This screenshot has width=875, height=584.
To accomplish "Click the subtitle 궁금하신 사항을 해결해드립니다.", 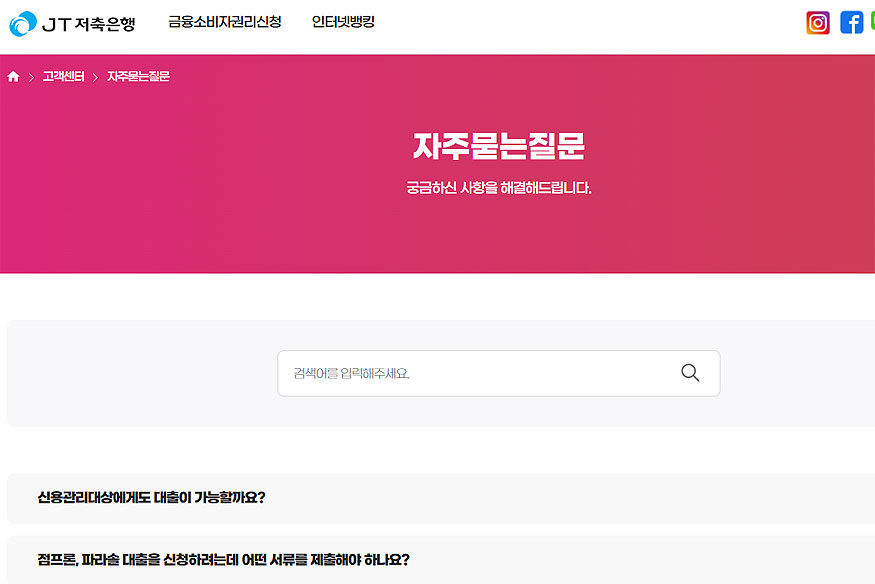I will click(x=498, y=188).
